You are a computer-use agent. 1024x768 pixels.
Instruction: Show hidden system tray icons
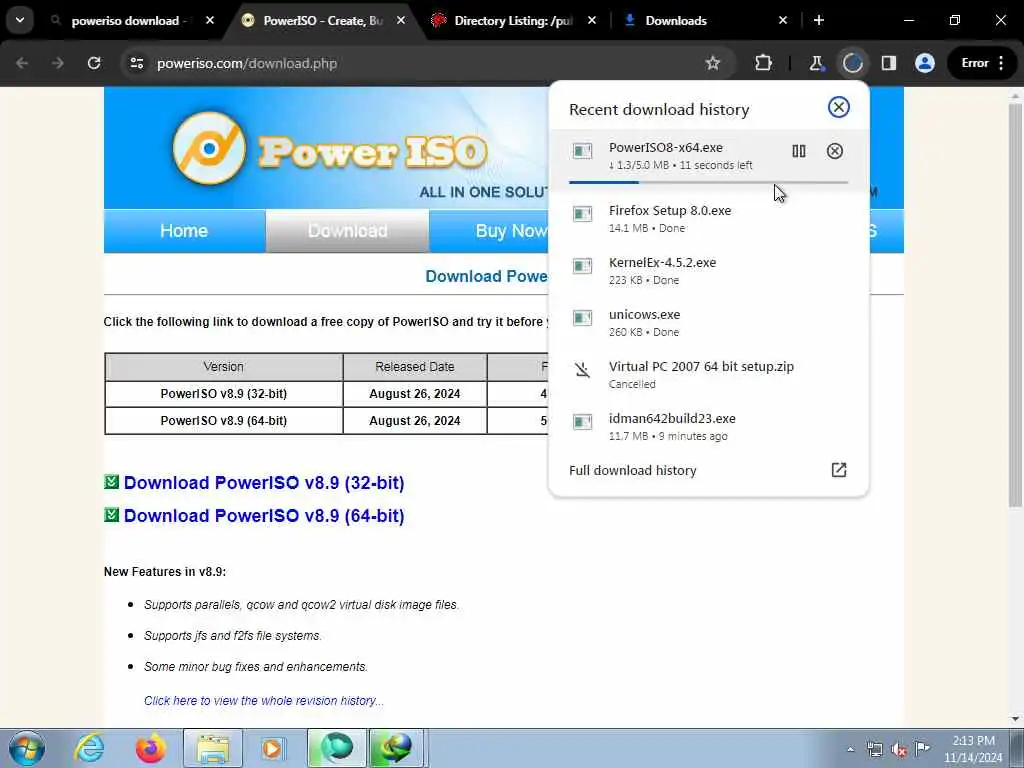click(850, 750)
